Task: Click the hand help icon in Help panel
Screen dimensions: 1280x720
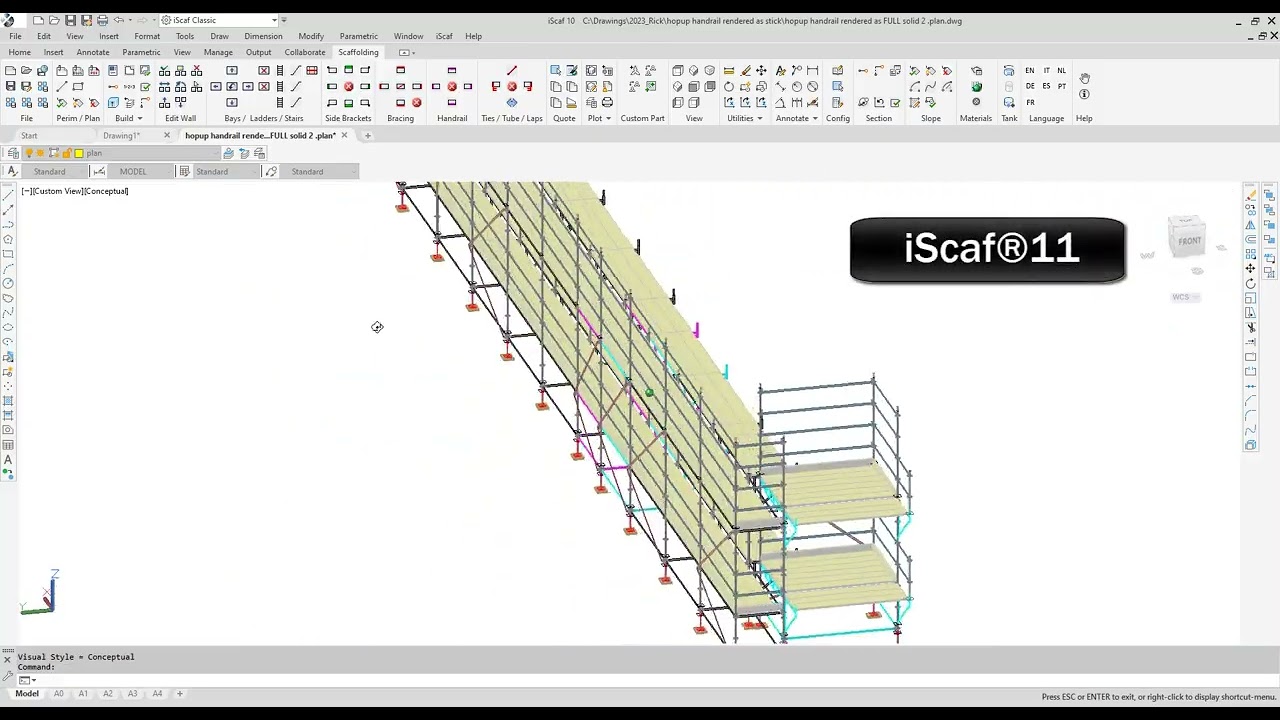Action: (1084, 78)
